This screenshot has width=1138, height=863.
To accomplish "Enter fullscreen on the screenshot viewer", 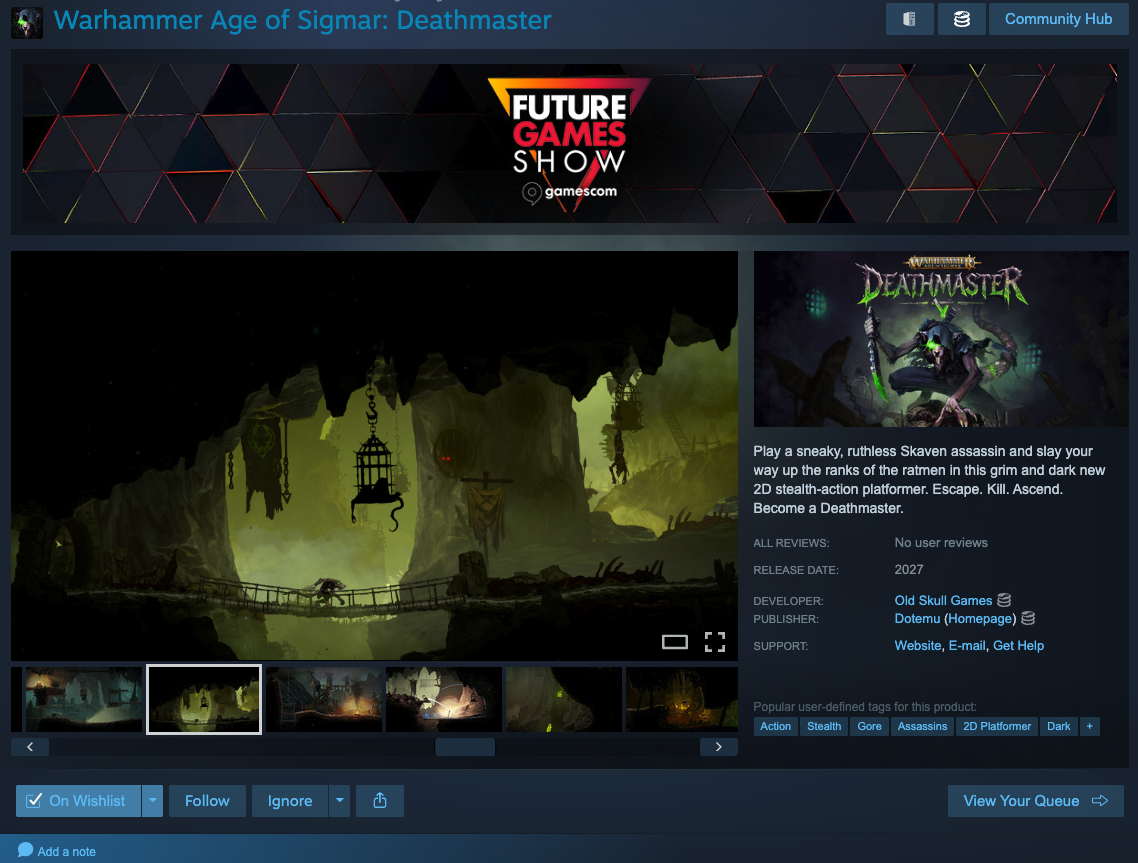I will (x=715, y=642).
